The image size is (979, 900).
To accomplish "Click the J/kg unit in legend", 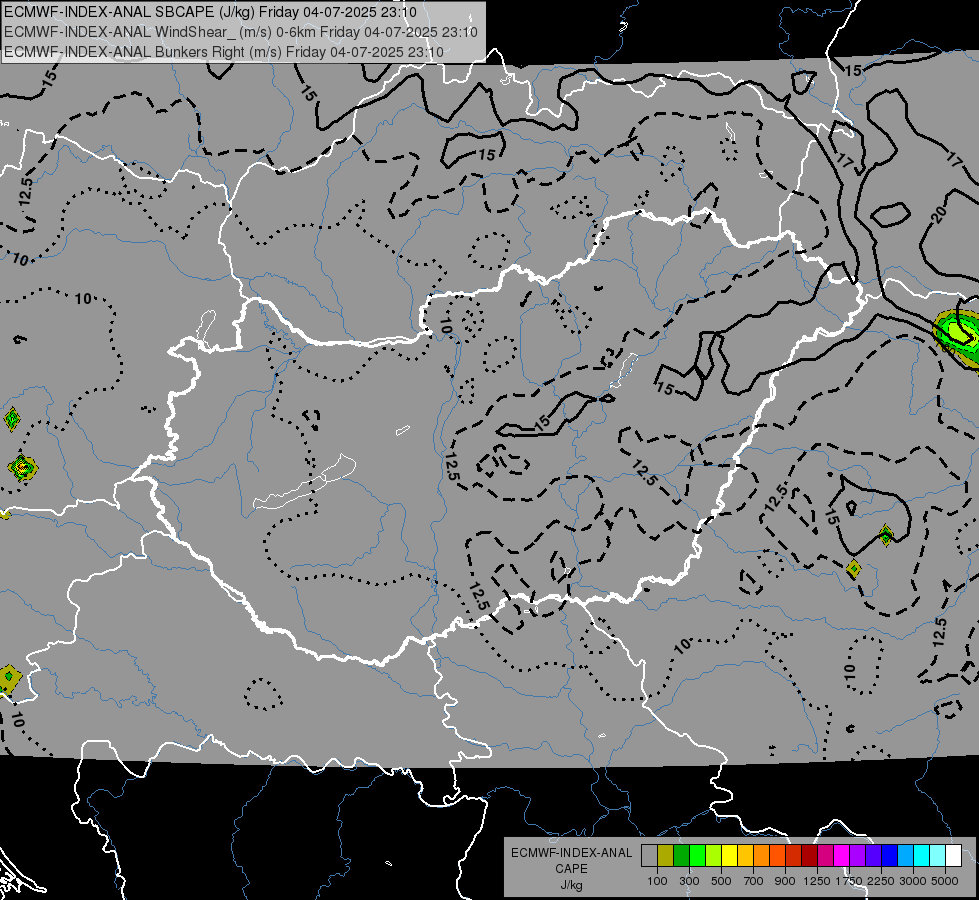I will [572, 886].
